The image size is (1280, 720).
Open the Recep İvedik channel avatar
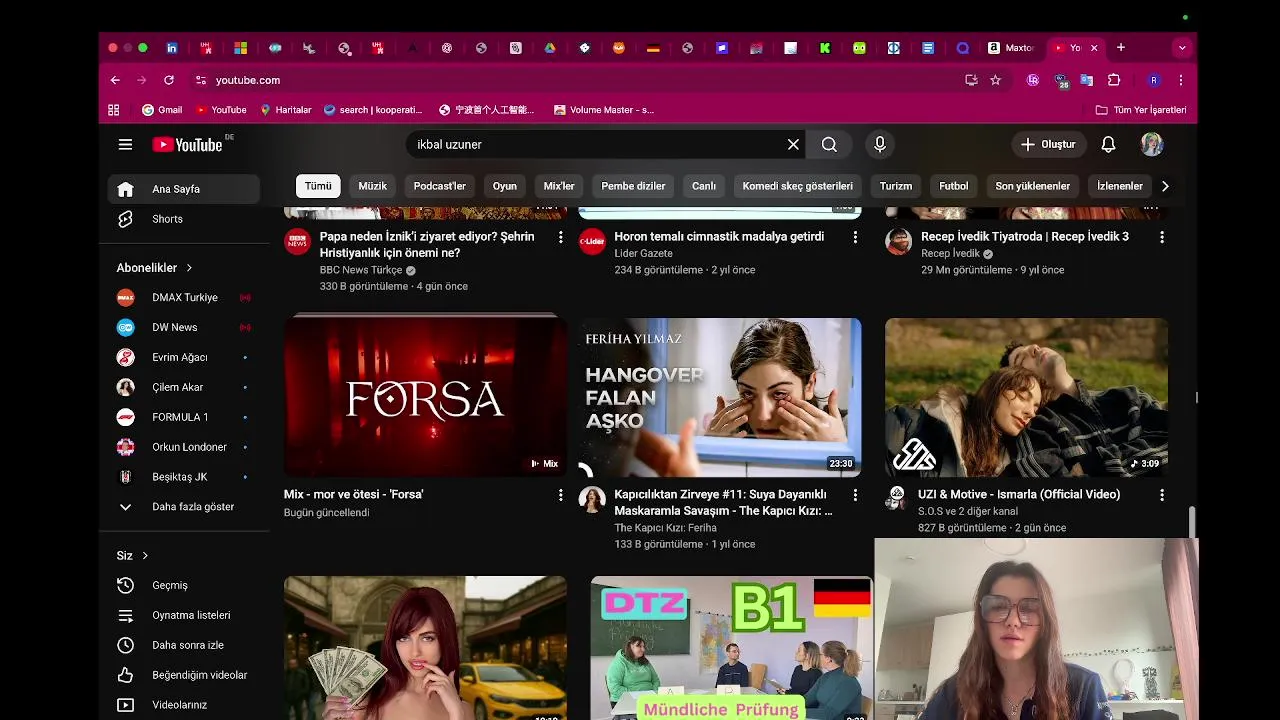[x=898, y=241]
